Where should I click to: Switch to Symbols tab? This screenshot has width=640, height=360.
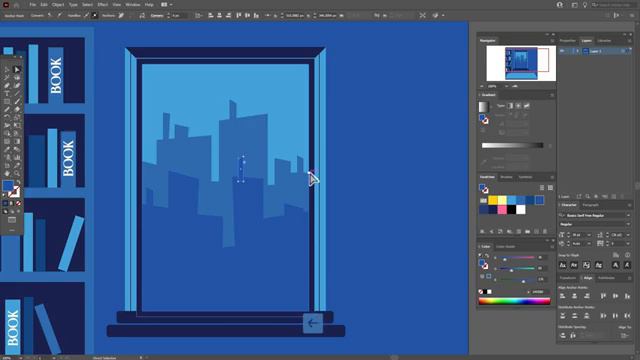525,177
